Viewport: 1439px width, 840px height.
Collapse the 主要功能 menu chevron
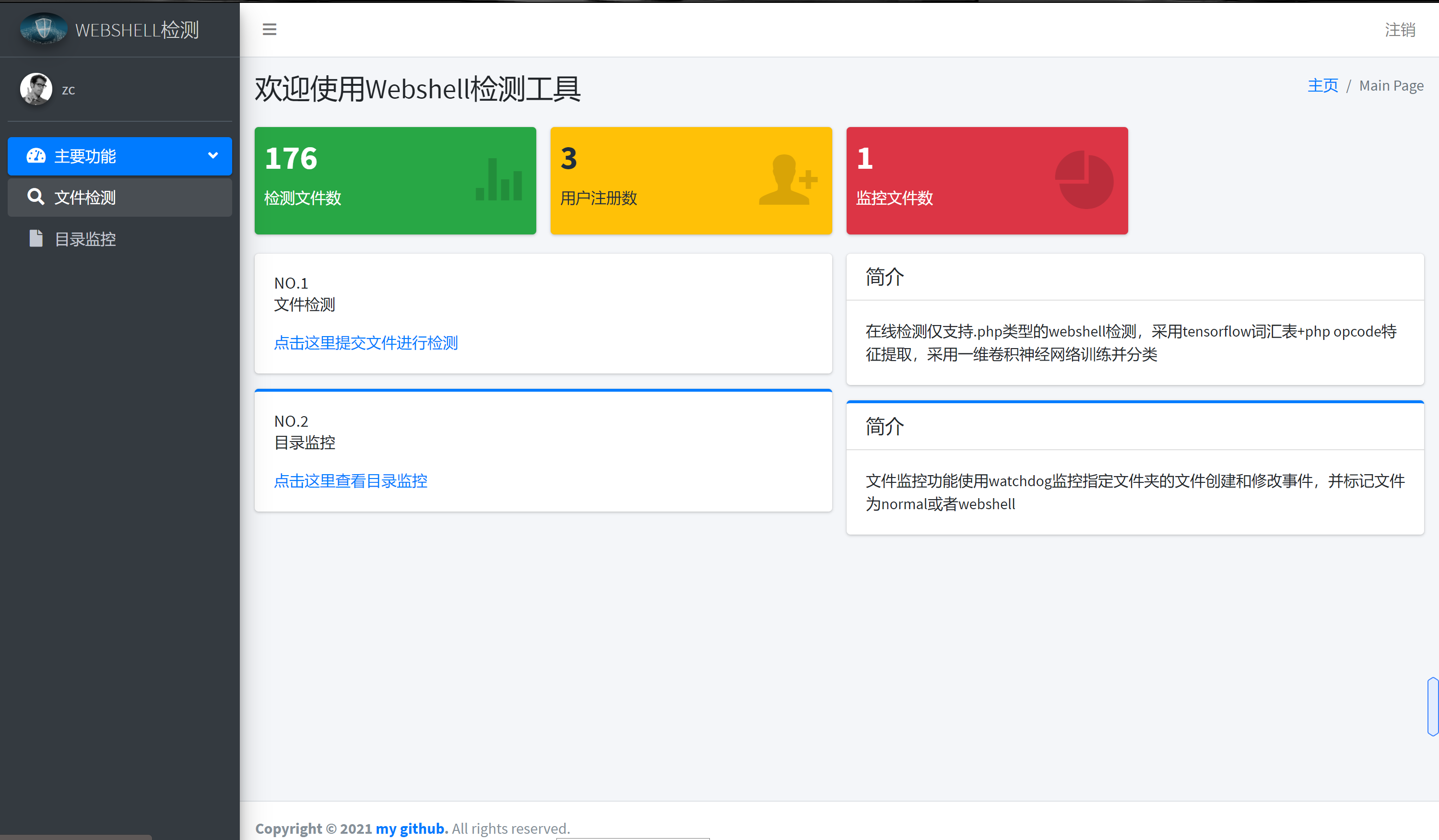point(213,155)
